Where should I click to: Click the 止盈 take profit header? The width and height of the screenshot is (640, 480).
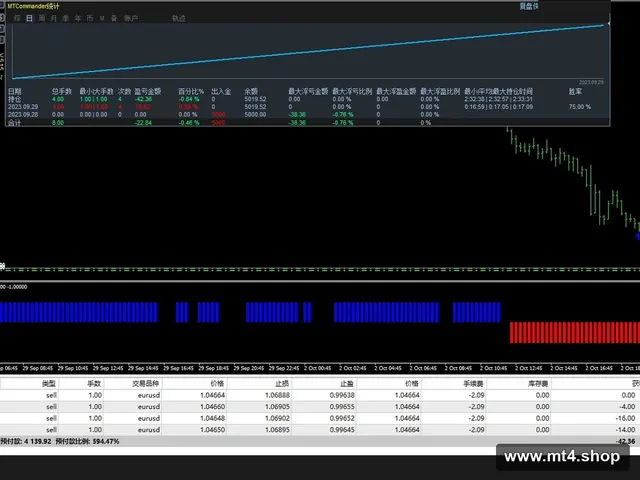click(x=347, y=384)
